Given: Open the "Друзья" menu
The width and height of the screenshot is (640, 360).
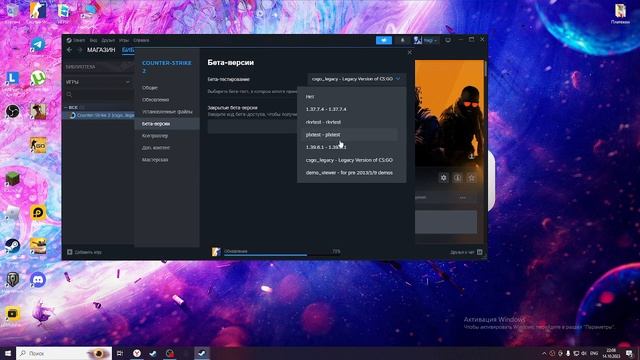Looking at the screenshot, I should tap(108, 40).
